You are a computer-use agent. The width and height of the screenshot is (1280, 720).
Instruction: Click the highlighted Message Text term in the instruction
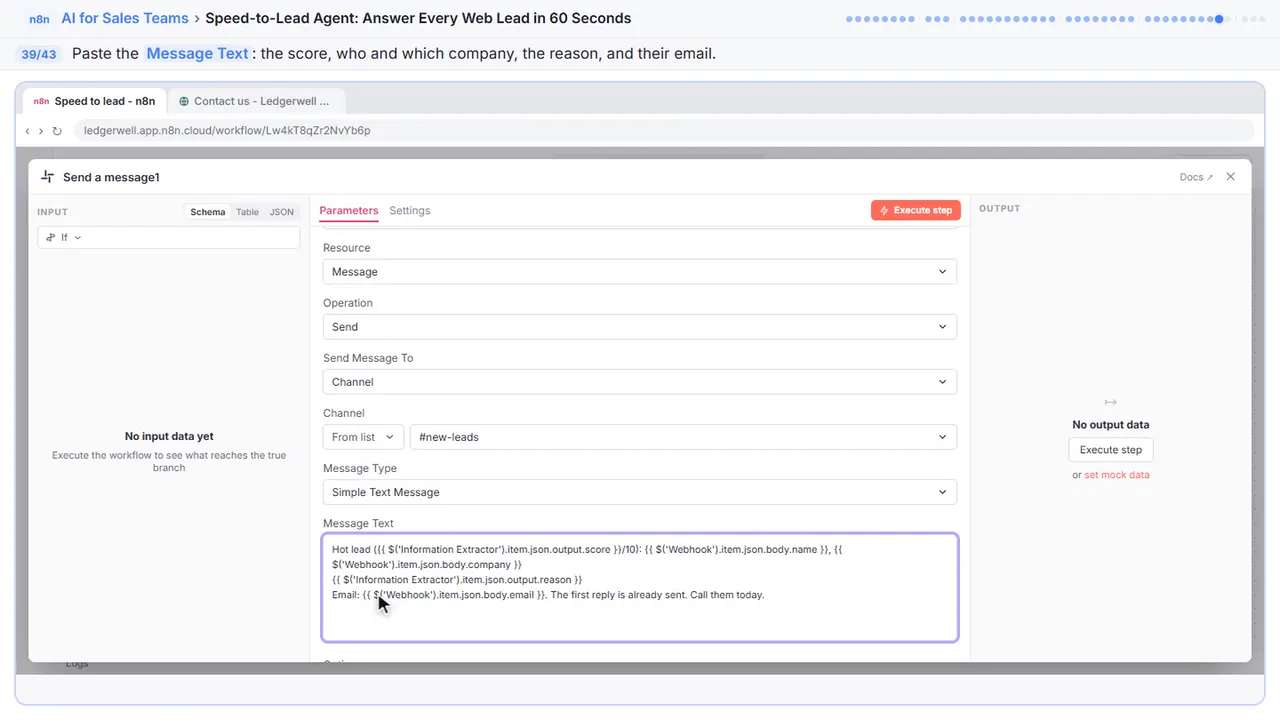pos(197,53)
